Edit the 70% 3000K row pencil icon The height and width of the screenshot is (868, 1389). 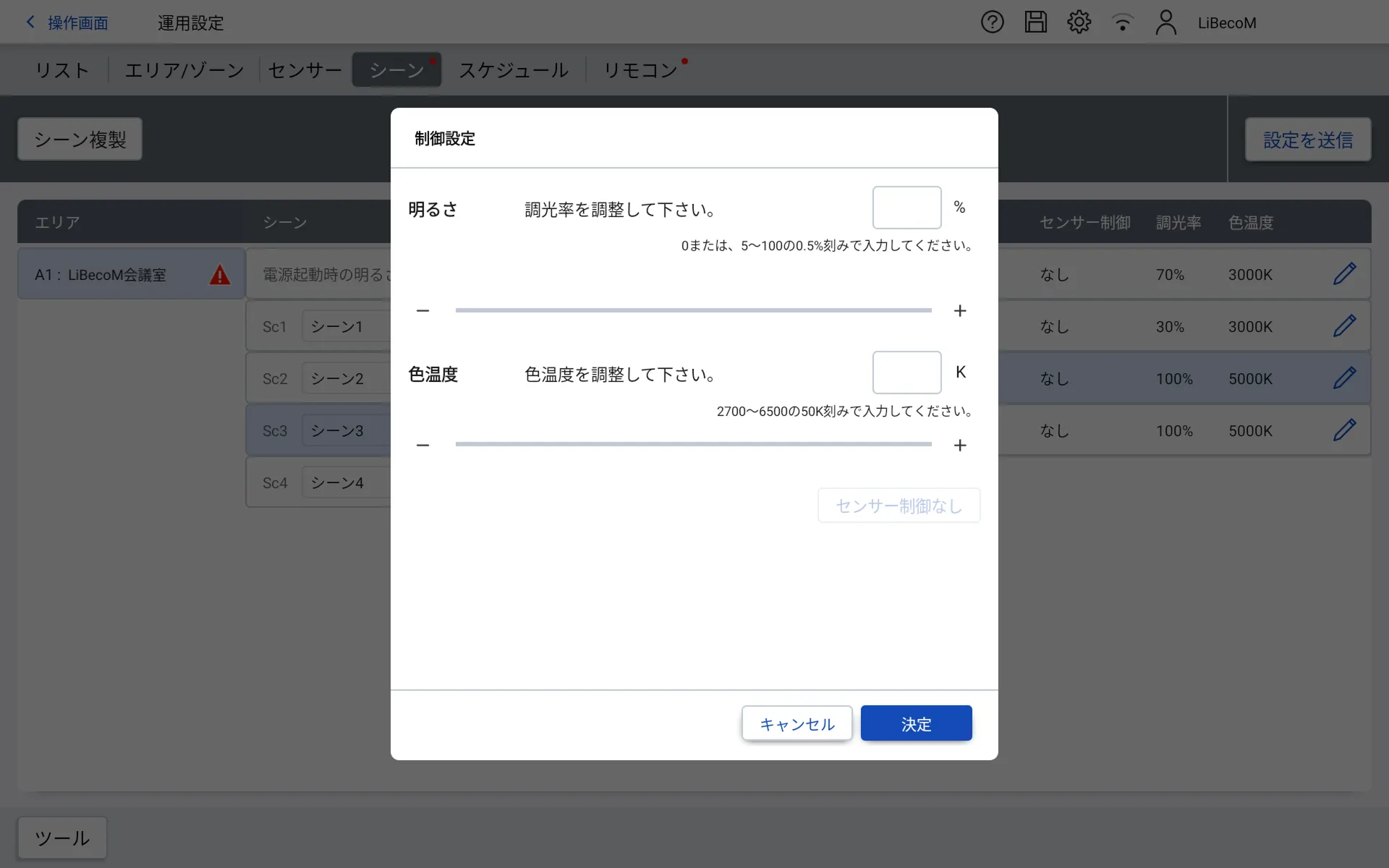pyautogui.click(x=1344, y=274)
